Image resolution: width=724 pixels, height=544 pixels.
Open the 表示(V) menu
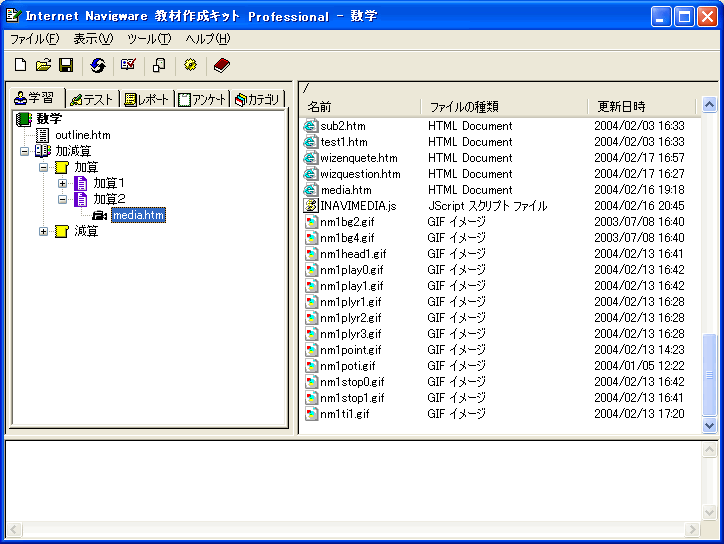[x=93, y=39]
